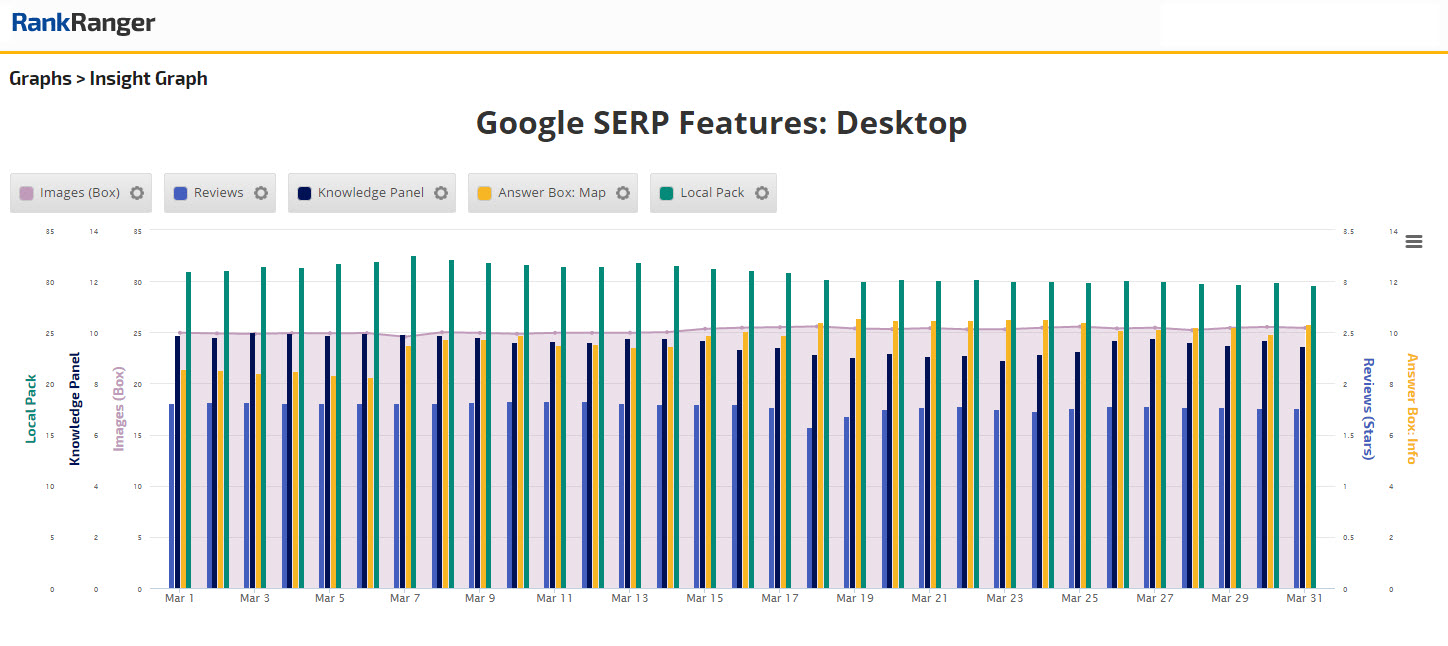This screenshot has width=1448, height=646.
Task: Click the orange Answer Box: Map swatch
Action: point(485,193)
